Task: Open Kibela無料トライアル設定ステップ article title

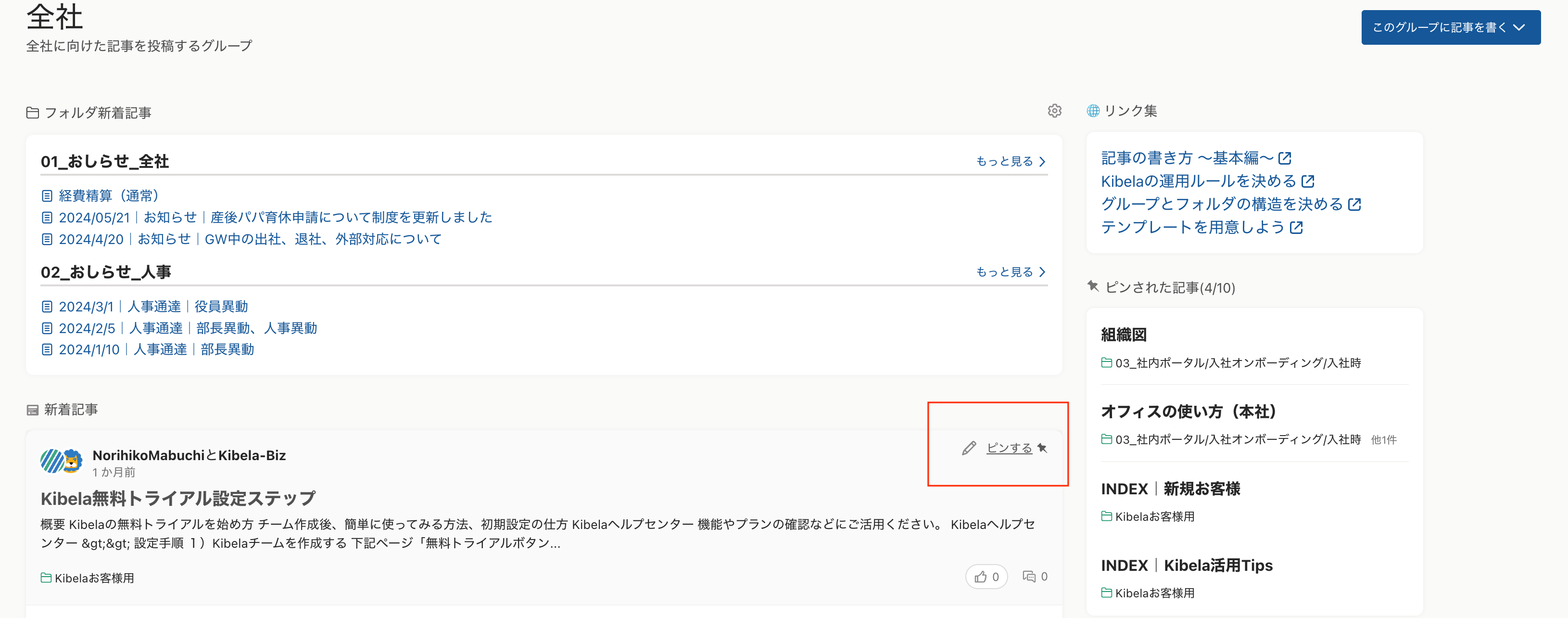Action: click(178, 499)
